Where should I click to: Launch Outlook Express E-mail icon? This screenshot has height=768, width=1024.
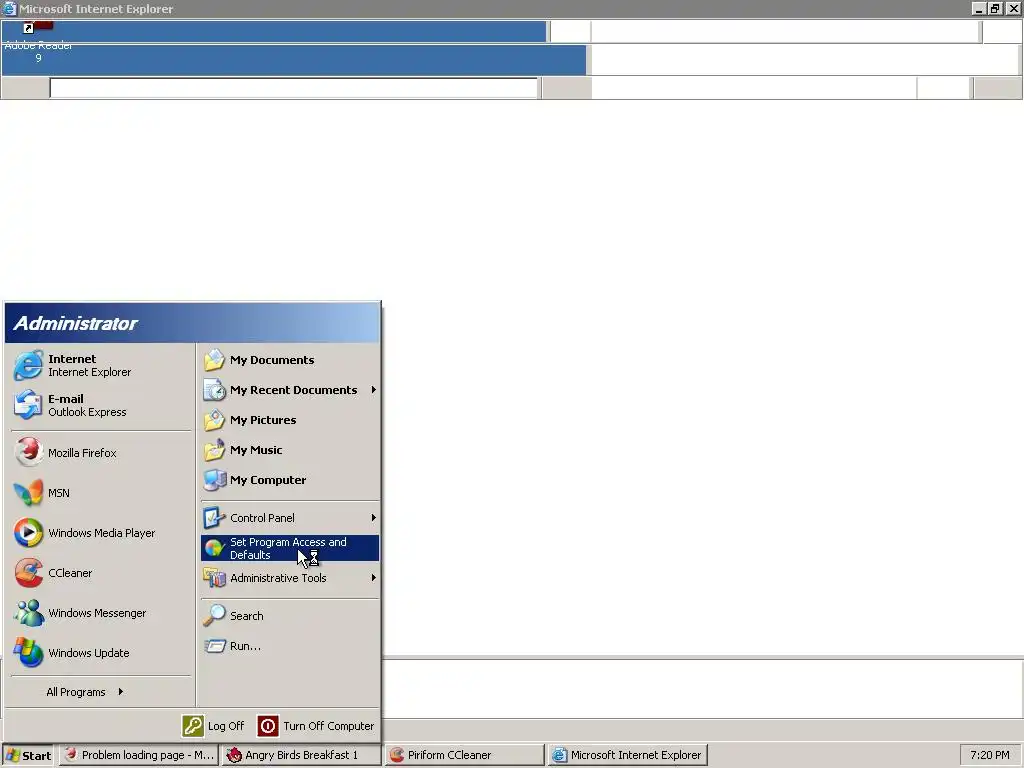[28, 405]
